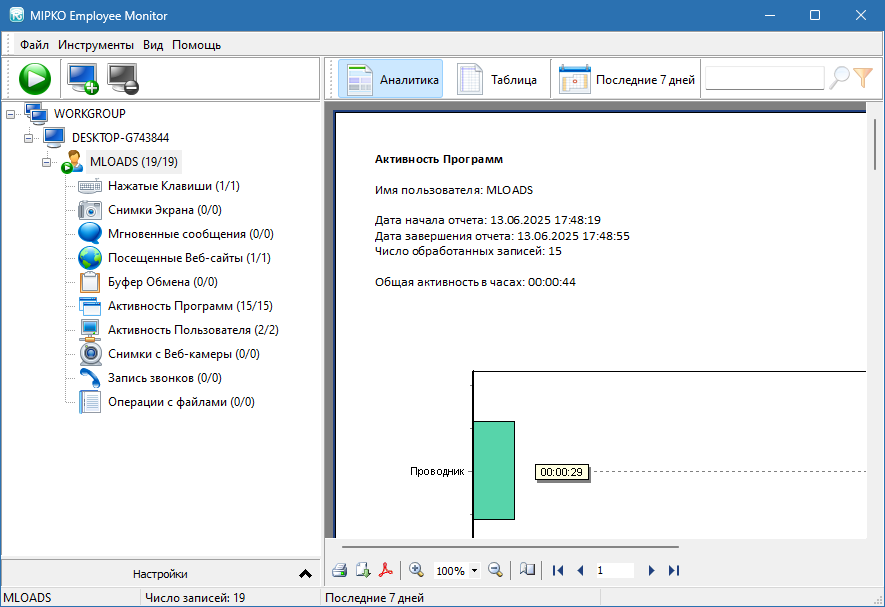Click the Активность Программ report heading
Image resolution: width=885 pixels, height=607 pixels.
439,159
